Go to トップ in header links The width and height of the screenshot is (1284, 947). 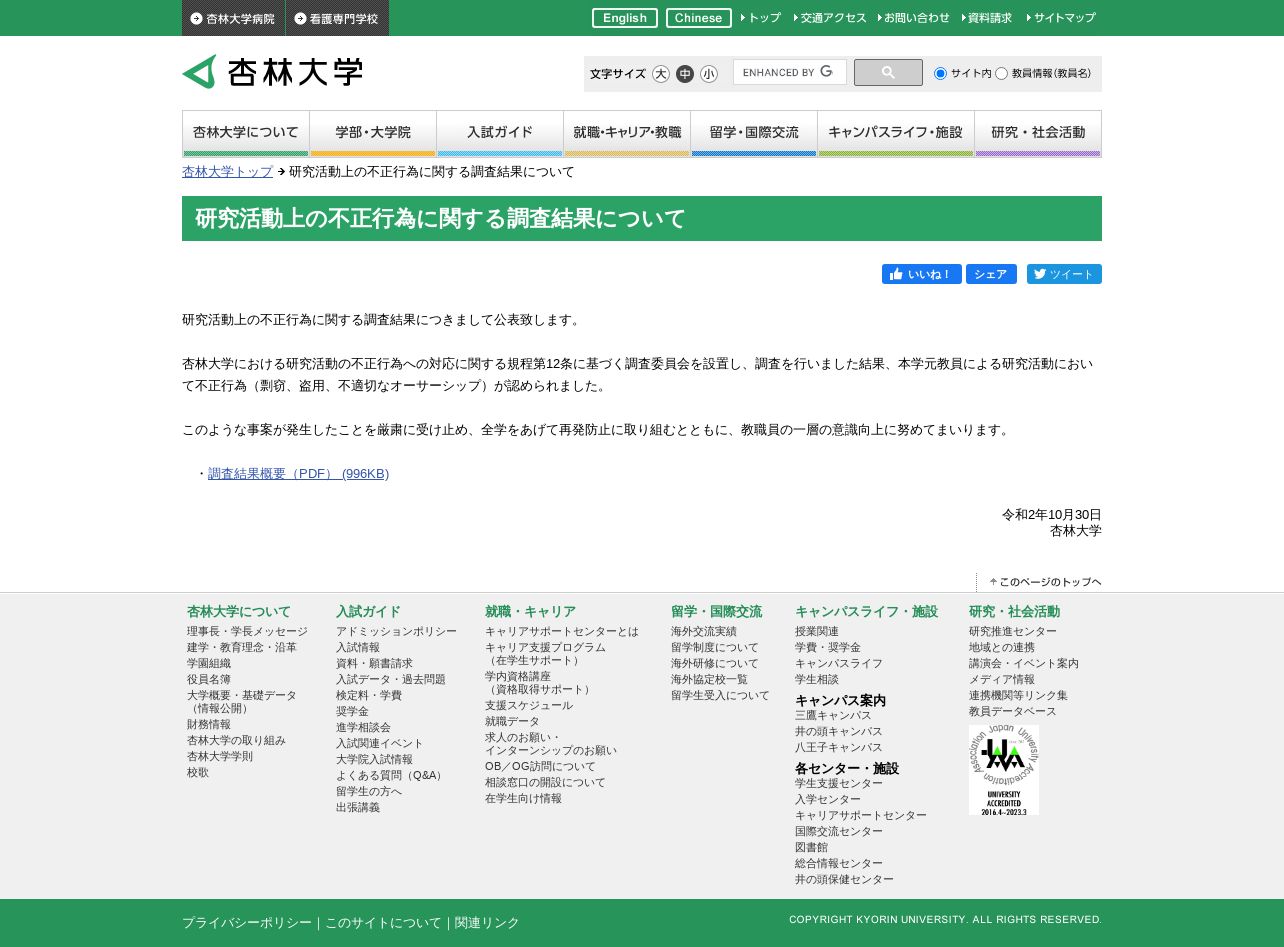coord(761,18)
